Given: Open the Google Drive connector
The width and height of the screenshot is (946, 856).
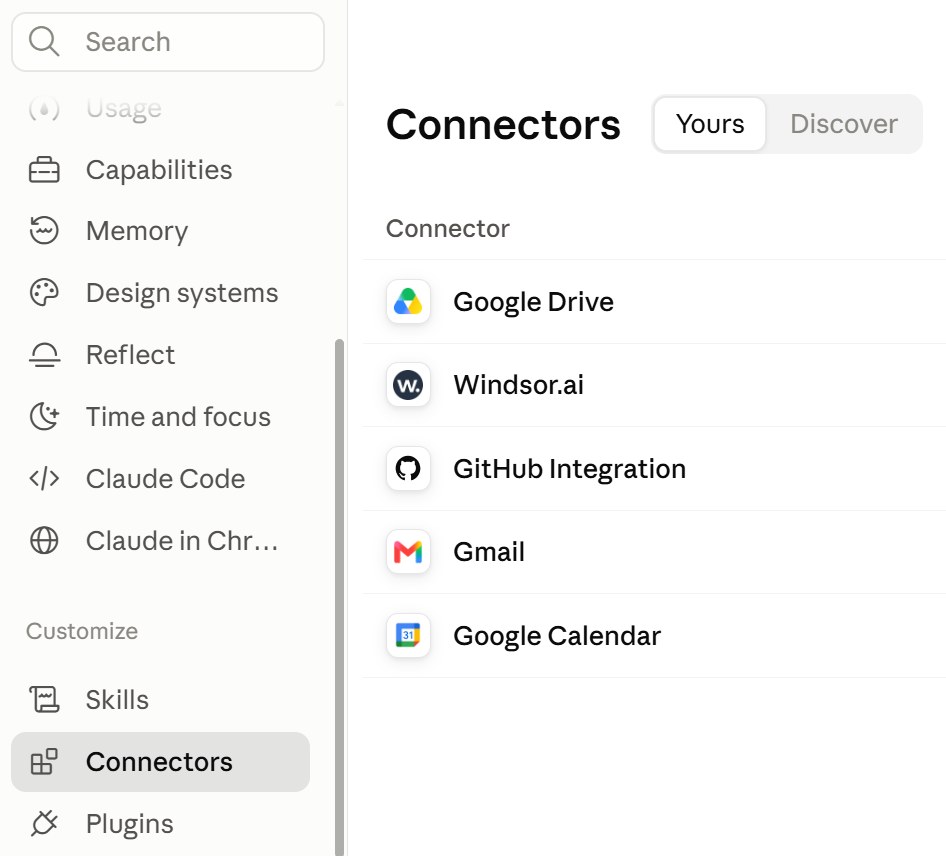Looking at the screenshot, I should tap(655, 302).
